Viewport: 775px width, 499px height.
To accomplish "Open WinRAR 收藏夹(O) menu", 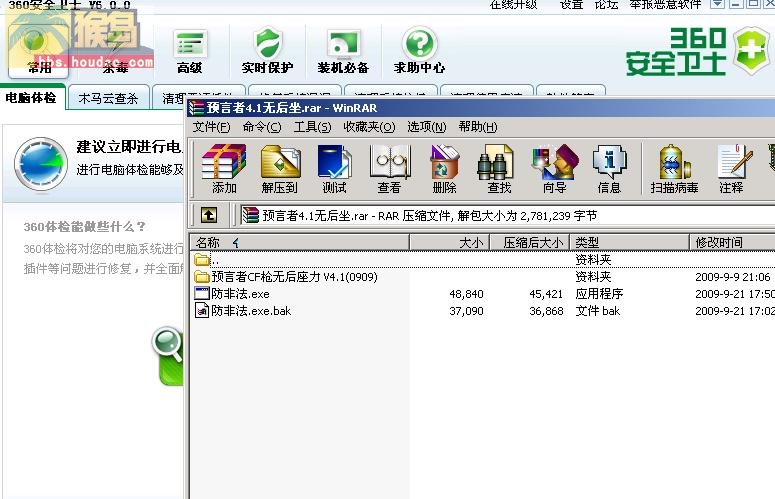I will [x=369, y=127].
